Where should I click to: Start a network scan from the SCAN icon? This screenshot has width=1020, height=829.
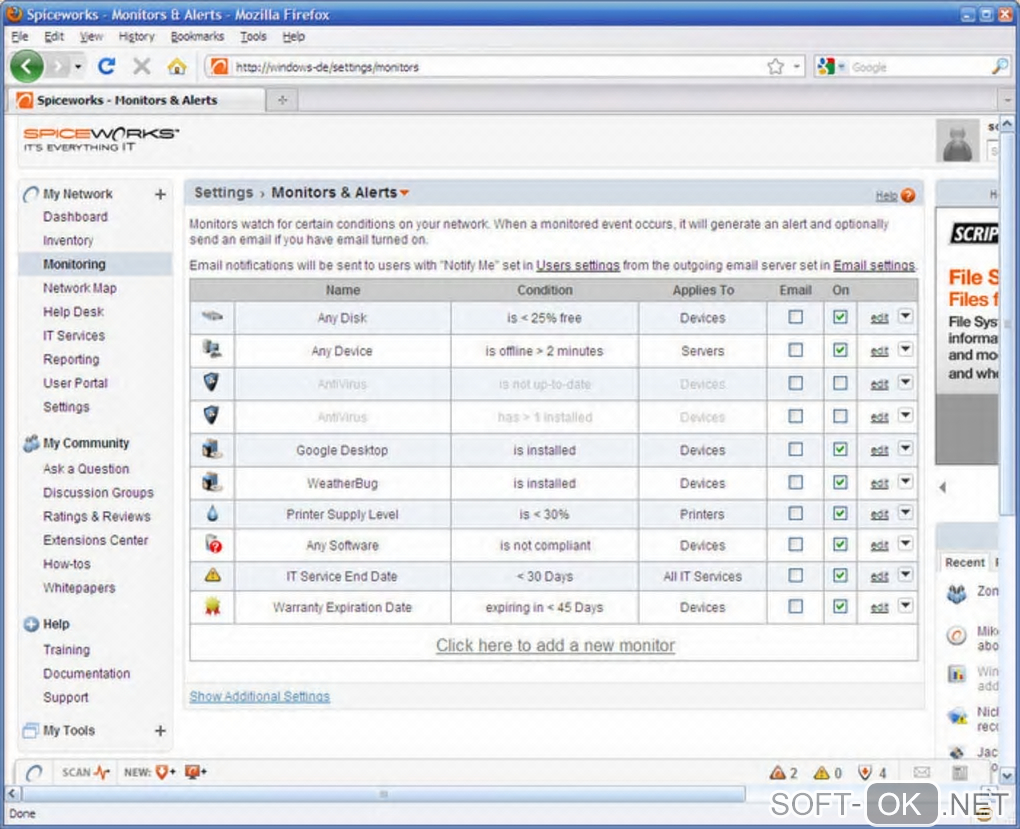click(x=101, y=772)
